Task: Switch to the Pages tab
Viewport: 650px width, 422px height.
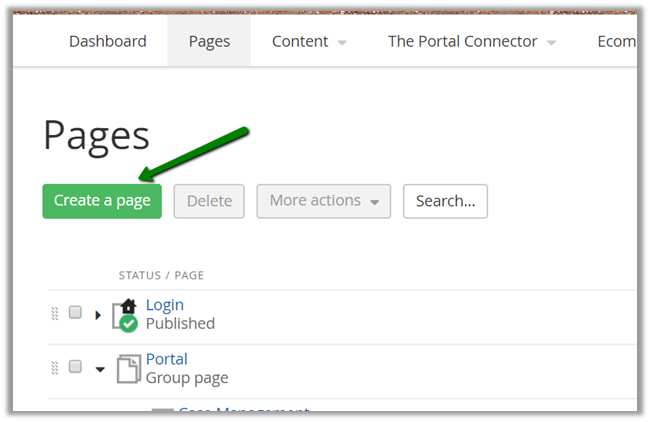Action: [209, 41]
